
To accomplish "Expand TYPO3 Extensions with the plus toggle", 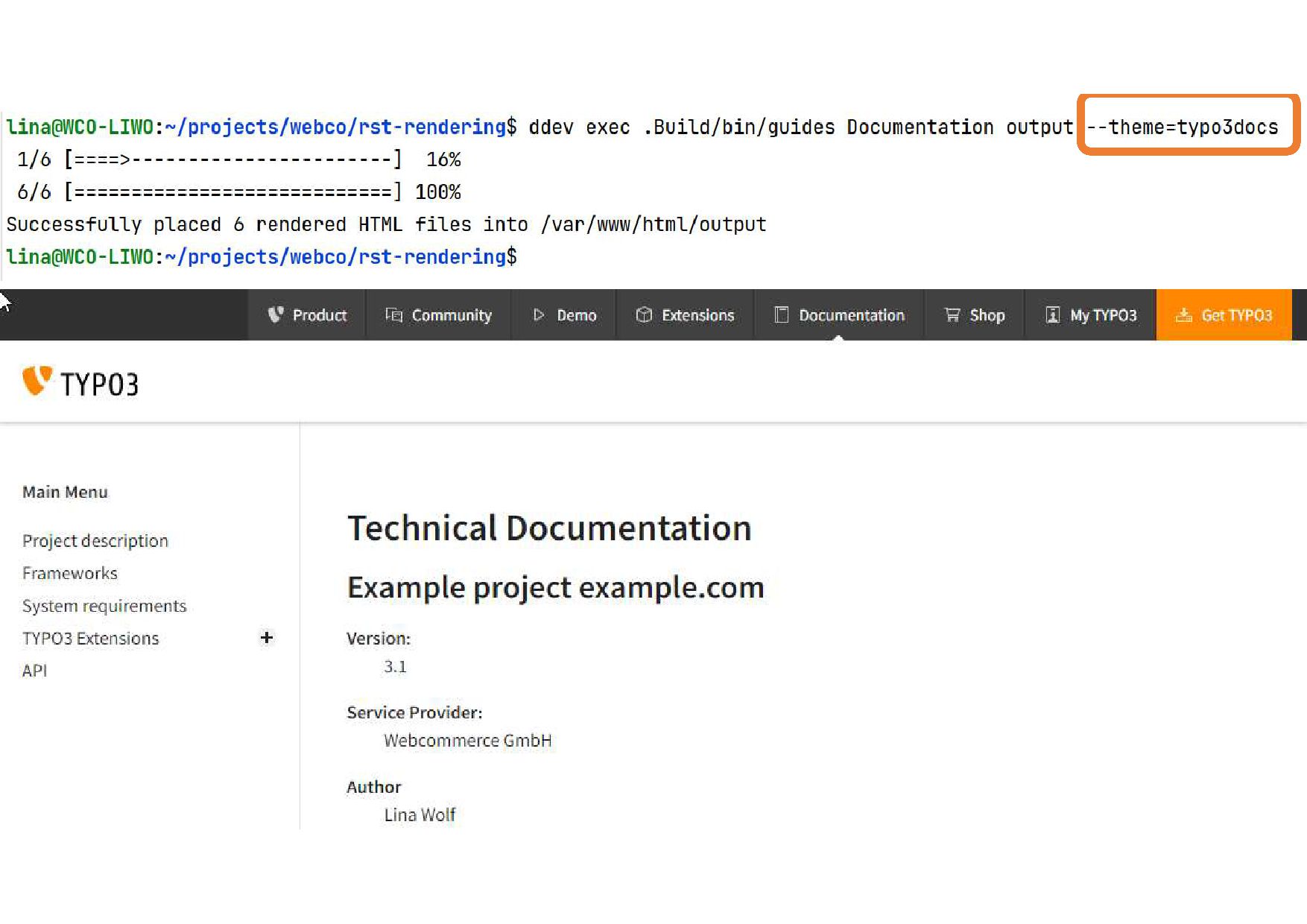I will tap(267, 638).
